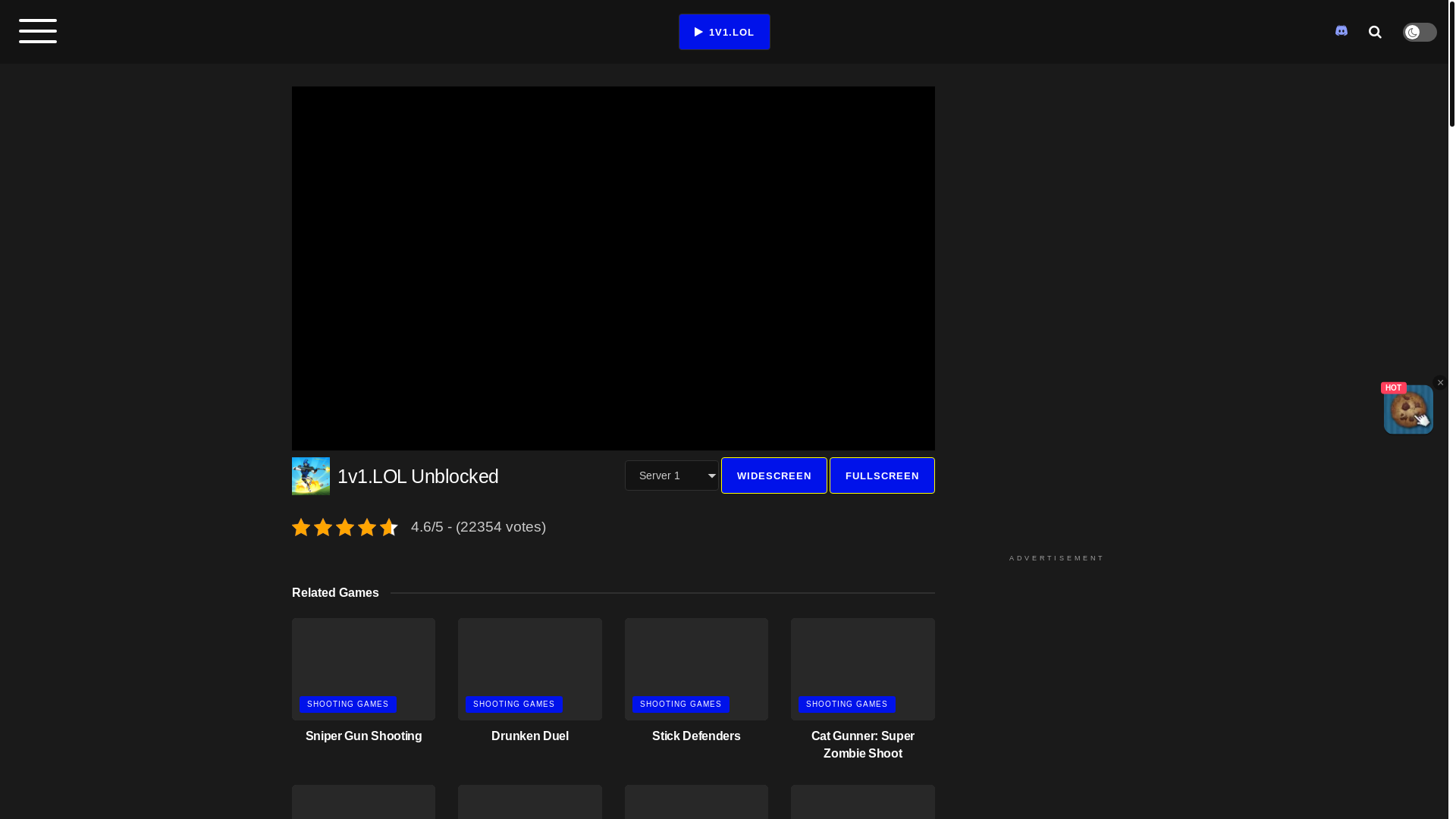Screen dimensions: 1456x819
Task: Rate one star
Action: (x=301, y=527)
